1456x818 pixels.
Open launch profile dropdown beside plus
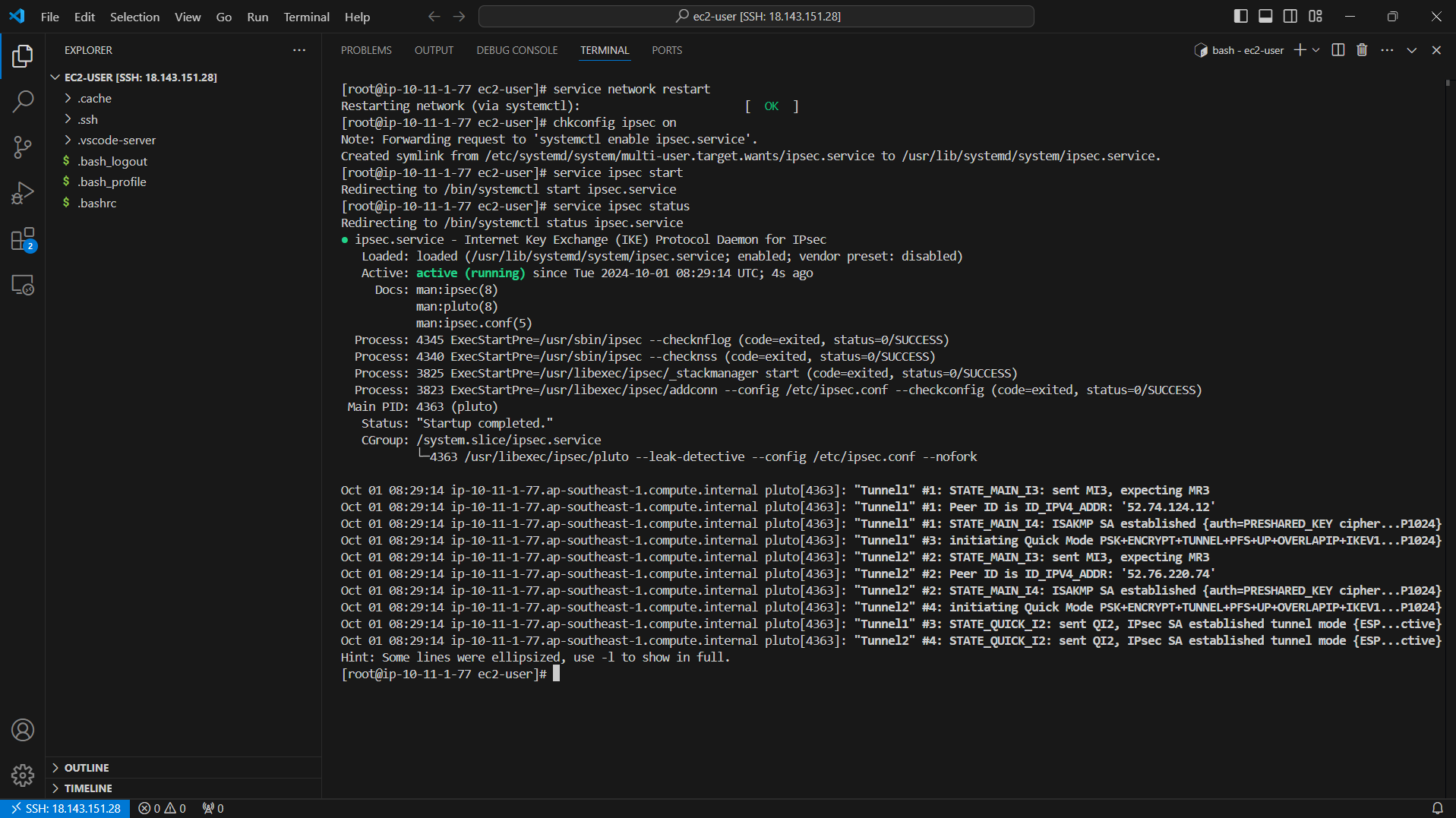(x=1316, y=50)
